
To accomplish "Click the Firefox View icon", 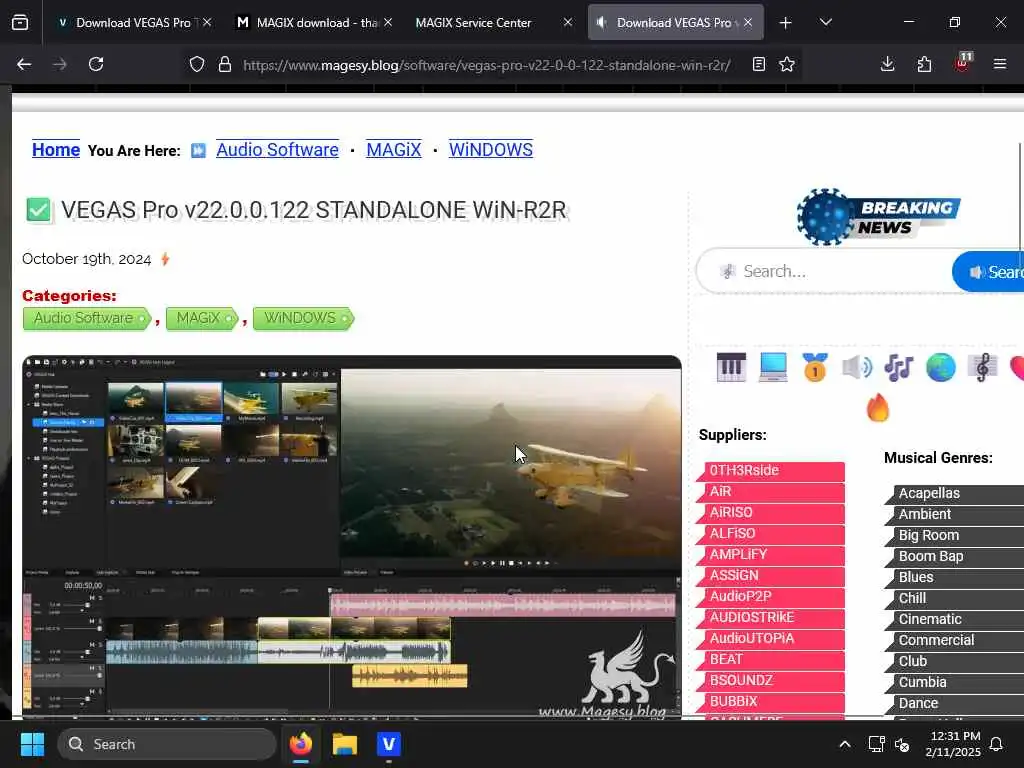I will [20, 22].
